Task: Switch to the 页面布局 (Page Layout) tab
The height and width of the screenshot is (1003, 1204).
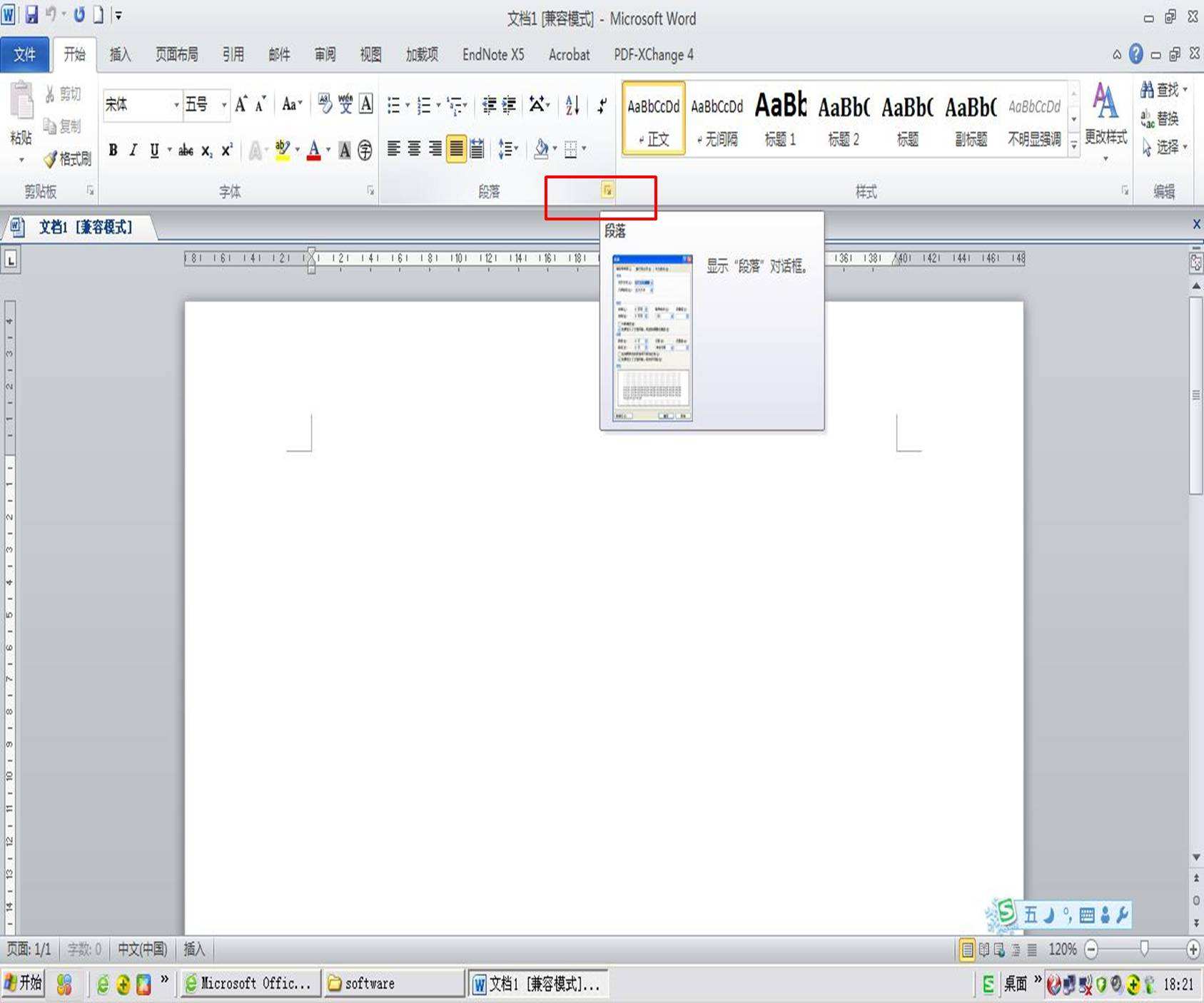Action: coord(176,54)
